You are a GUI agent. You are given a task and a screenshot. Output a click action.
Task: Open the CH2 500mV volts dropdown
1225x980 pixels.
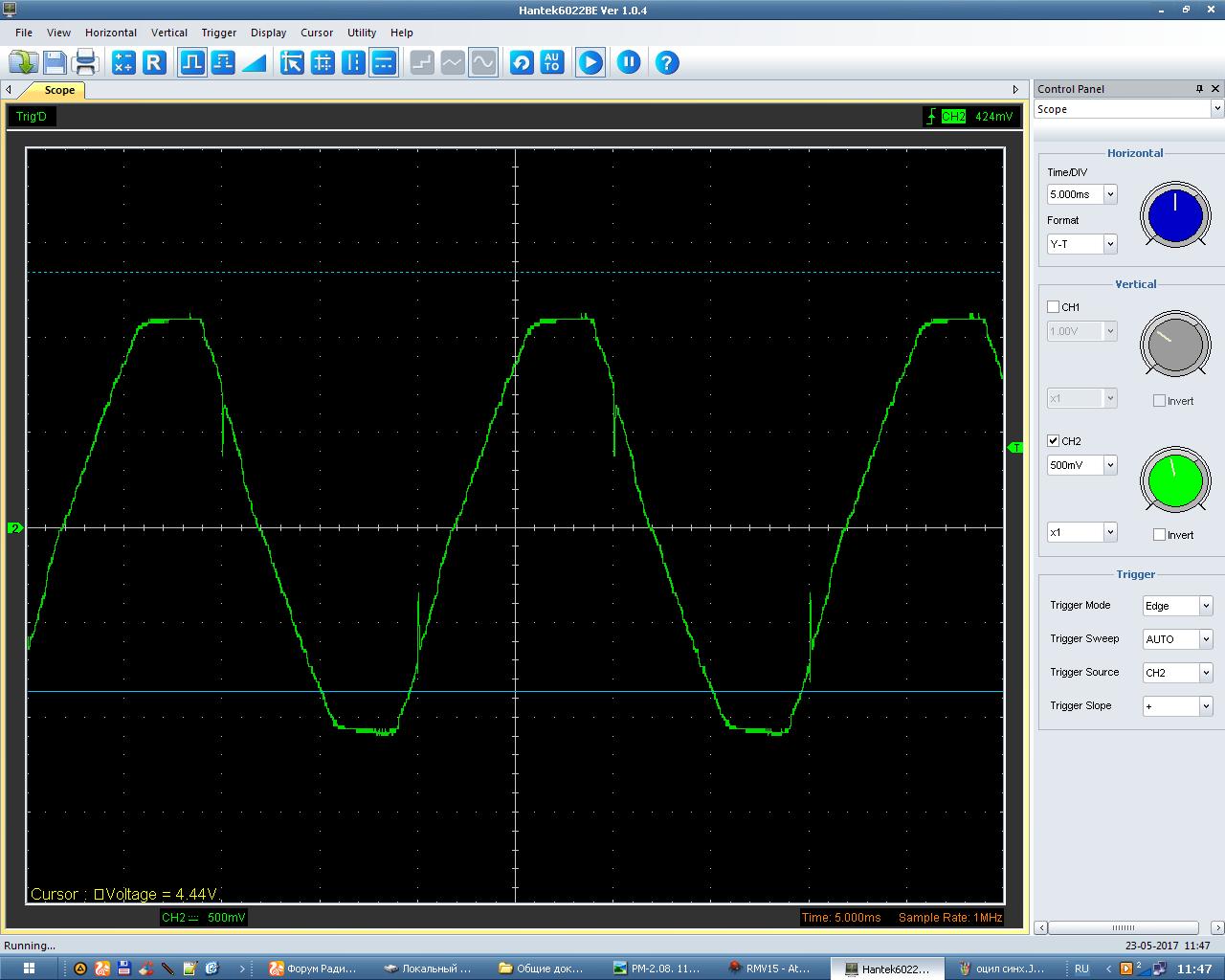[x=1110, y=465]
